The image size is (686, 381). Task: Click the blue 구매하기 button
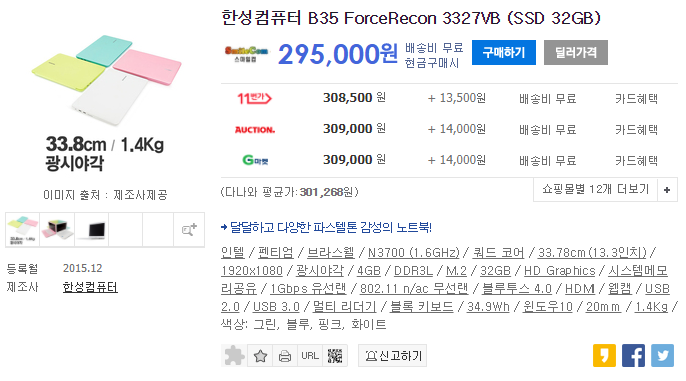[x=504, y=52]
